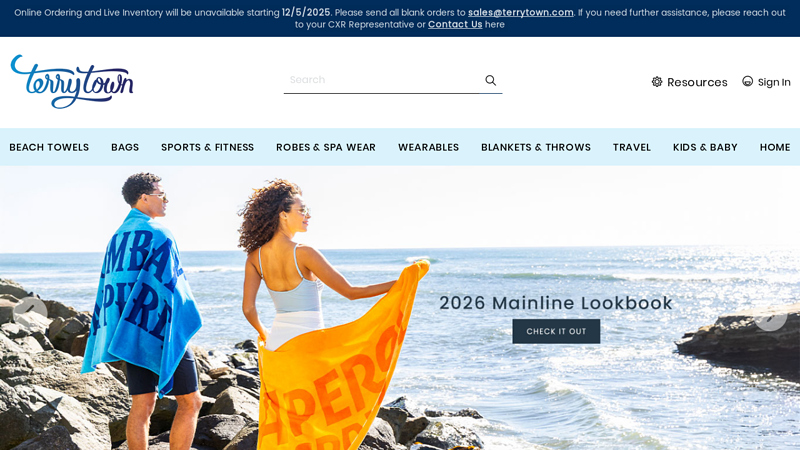This screenshot has height=450, width=800.
Task: Select Kids & Baby menu item
Action: coord(705,147)
